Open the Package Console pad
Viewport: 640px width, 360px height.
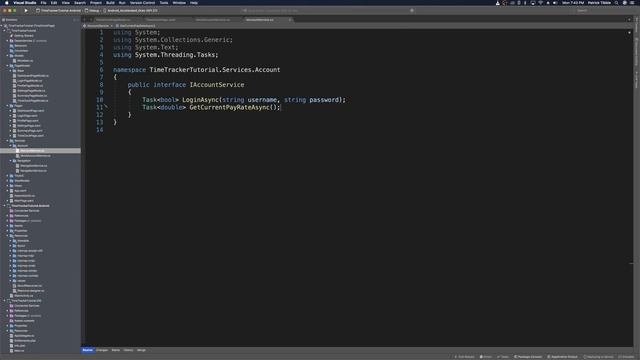coord(528,357)
